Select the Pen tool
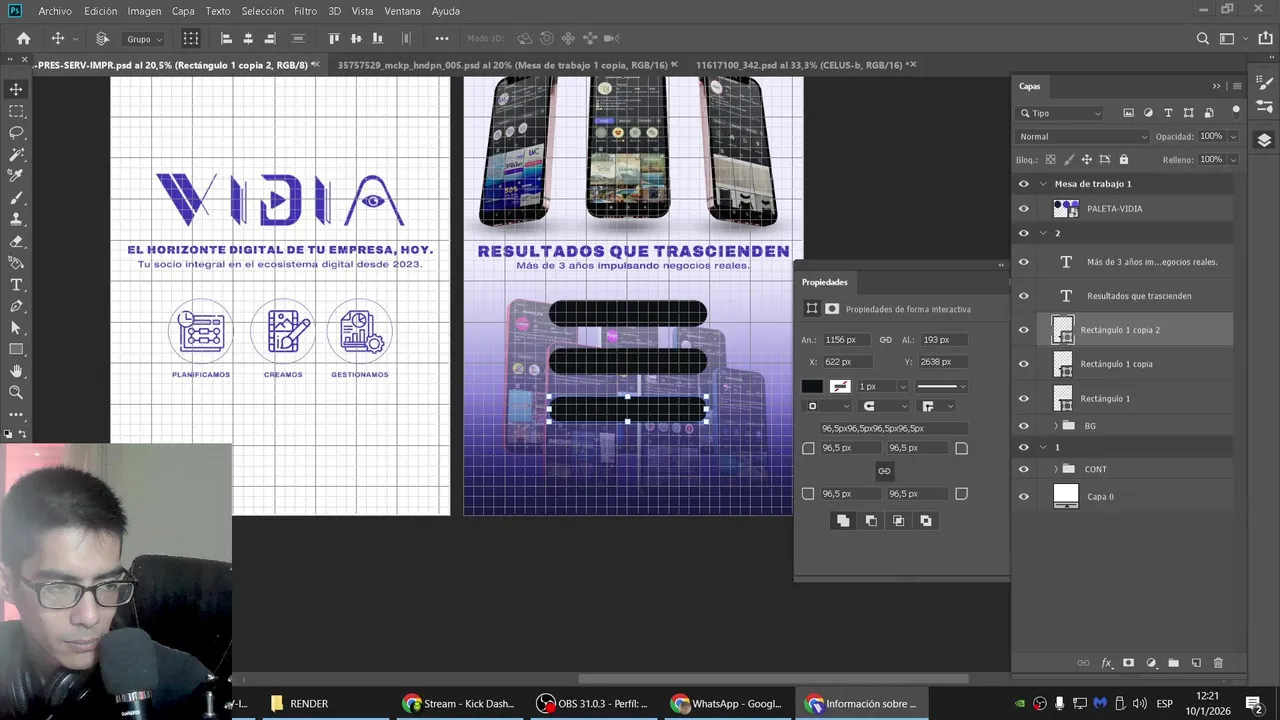1280x720 pixels. pyautogui.click(x=16, y=306)
